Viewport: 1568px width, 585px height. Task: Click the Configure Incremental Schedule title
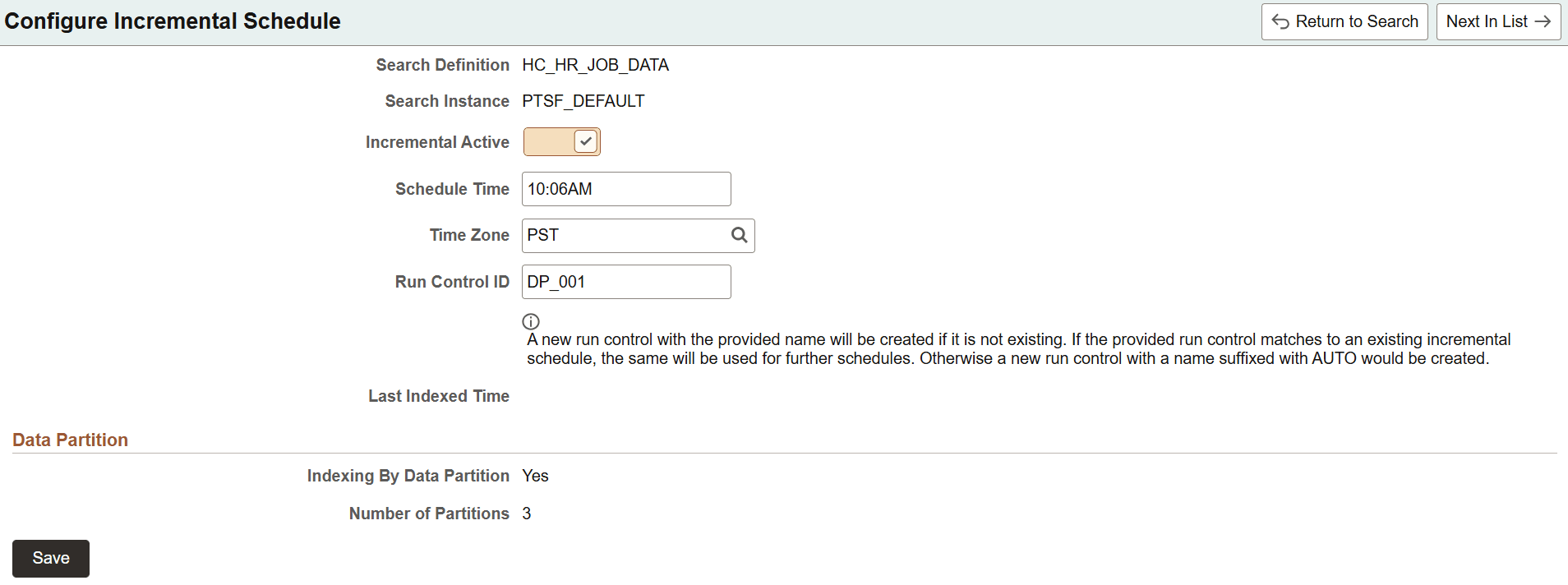tap(173, 21)
